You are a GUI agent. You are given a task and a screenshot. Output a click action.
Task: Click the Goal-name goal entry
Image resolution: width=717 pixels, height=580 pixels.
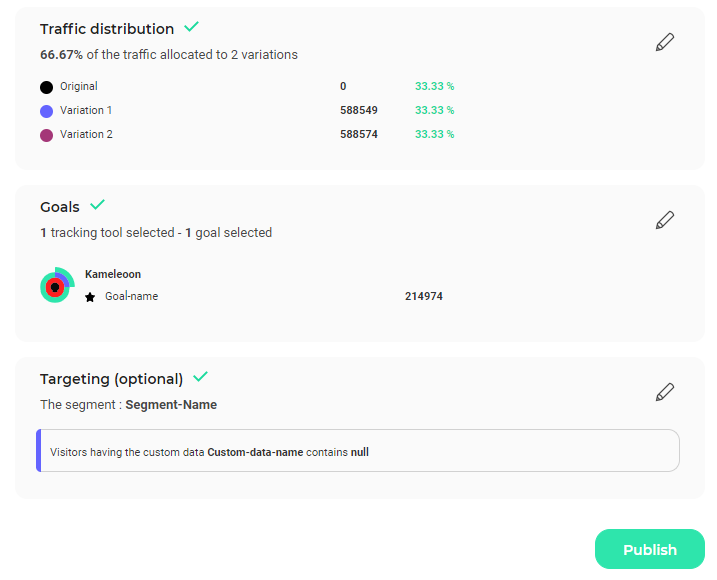click(132, 296)
